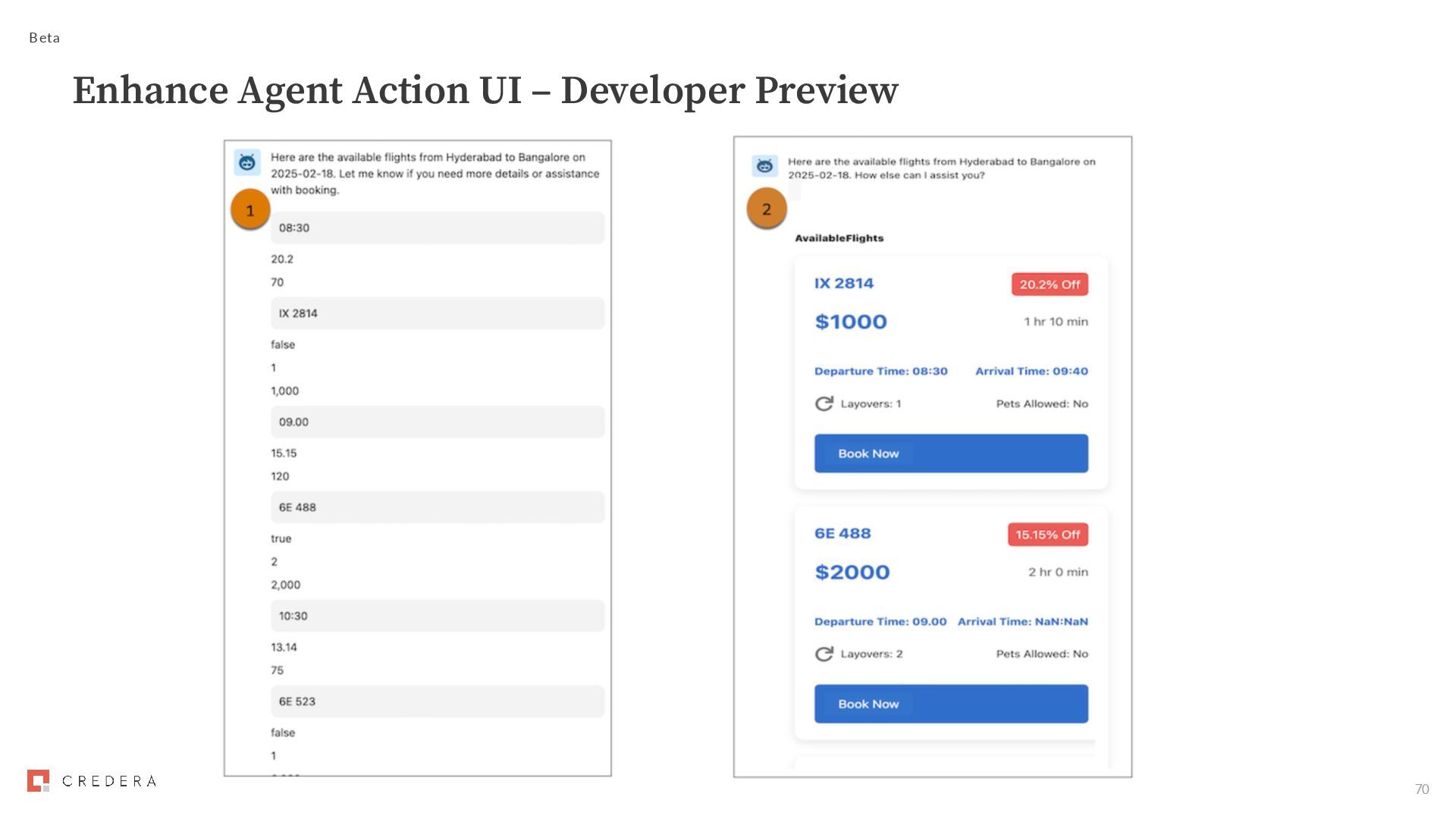Click the Credera logo icon
Image resolution: width=1456 pixels, height=819 pixels.
coord(38,780)
